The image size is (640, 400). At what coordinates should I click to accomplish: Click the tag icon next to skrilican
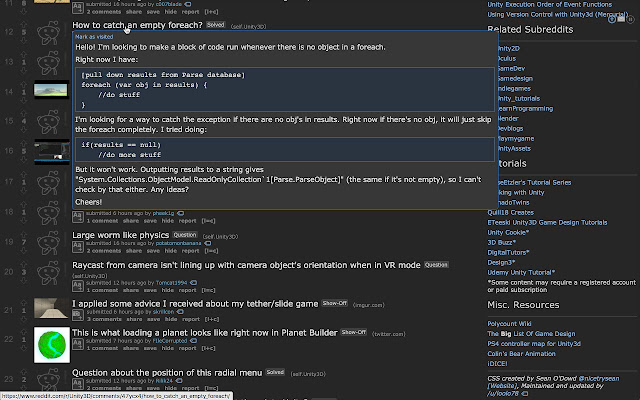[x=180, y=312]
